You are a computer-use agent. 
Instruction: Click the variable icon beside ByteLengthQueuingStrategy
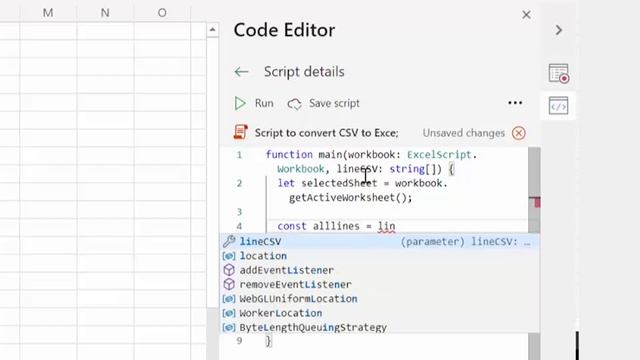point(229,327)
